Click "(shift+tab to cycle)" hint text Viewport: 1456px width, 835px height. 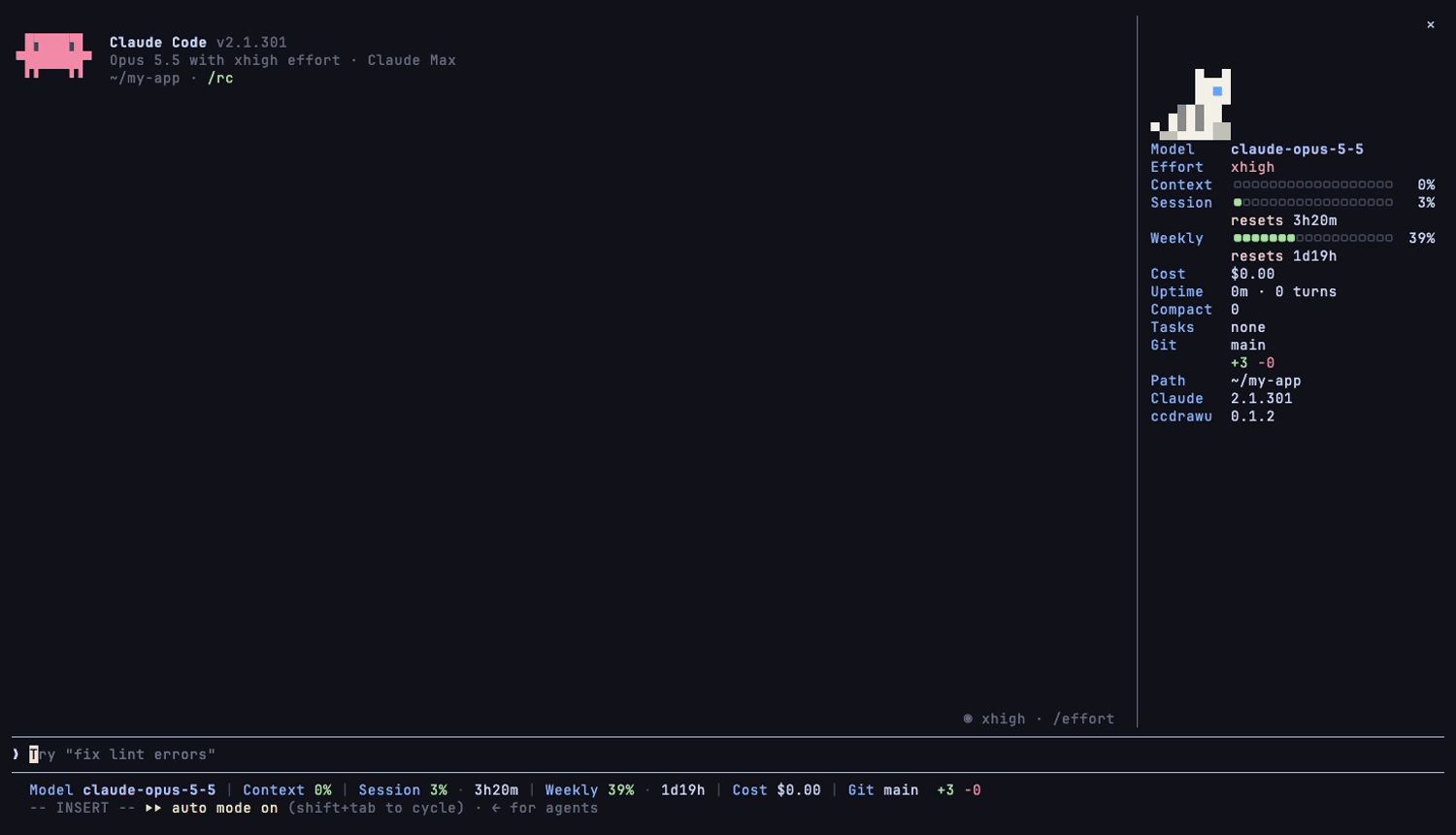[376, 808]
